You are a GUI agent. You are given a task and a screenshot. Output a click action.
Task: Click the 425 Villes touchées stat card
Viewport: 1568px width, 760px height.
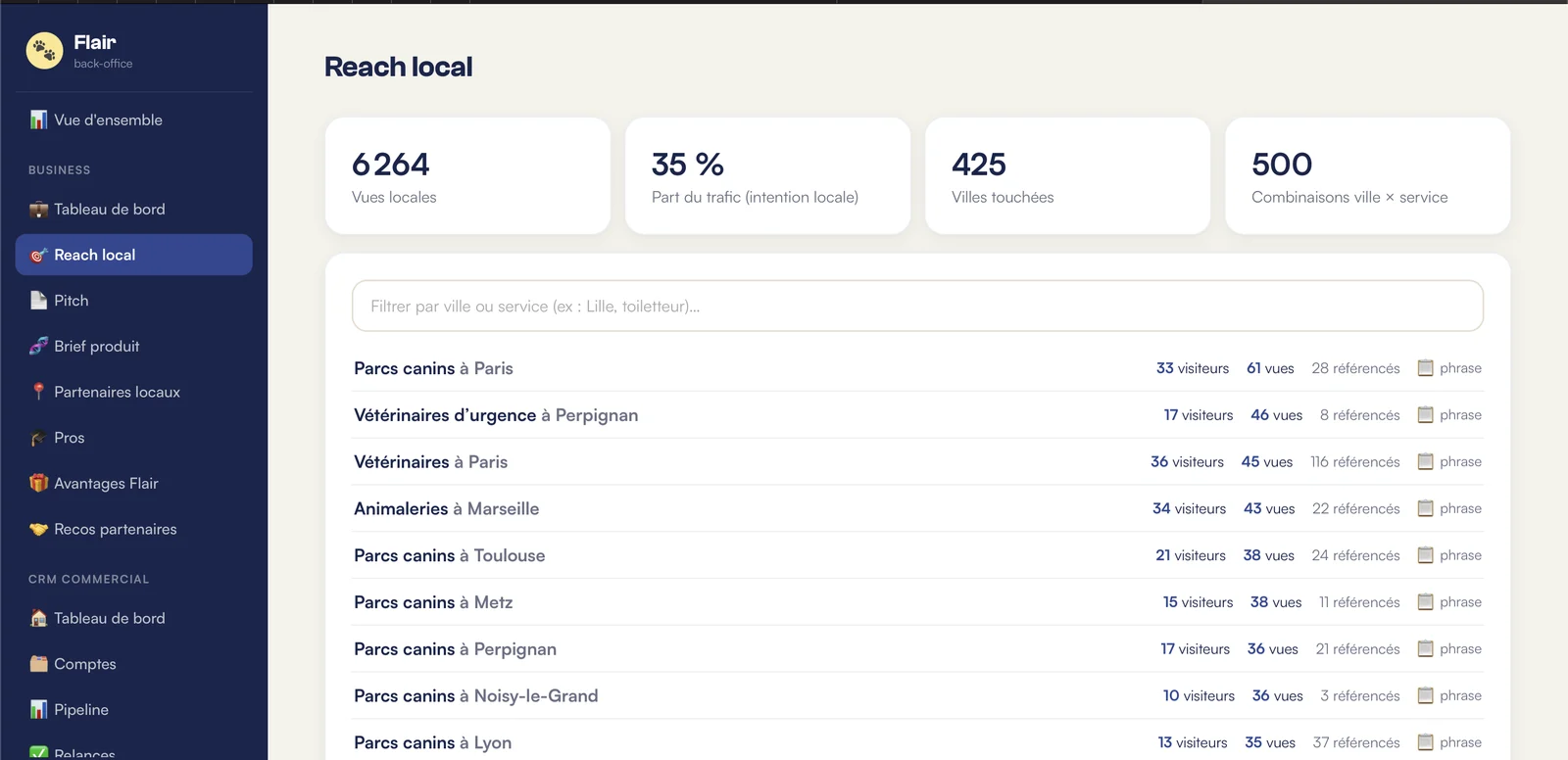(x=1067, y=176)
